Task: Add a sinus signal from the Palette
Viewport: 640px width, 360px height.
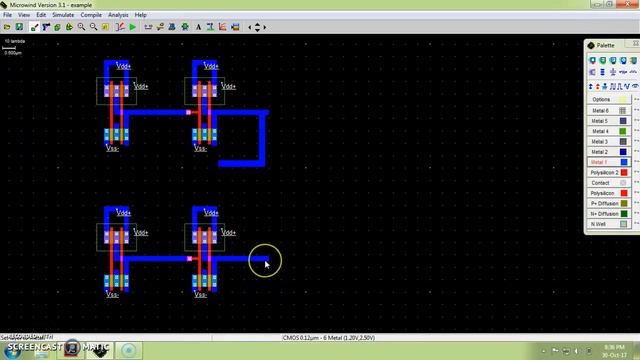Action: (627, 87)
